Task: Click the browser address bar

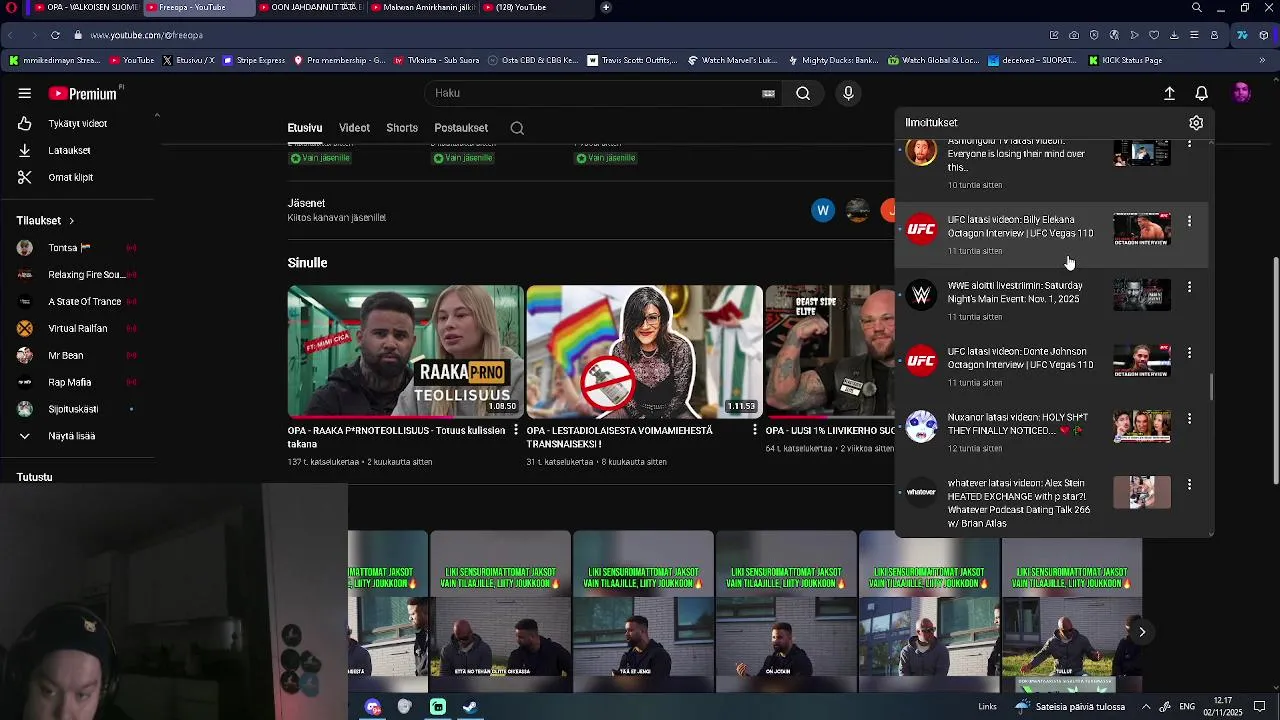Action: (560, 35)
